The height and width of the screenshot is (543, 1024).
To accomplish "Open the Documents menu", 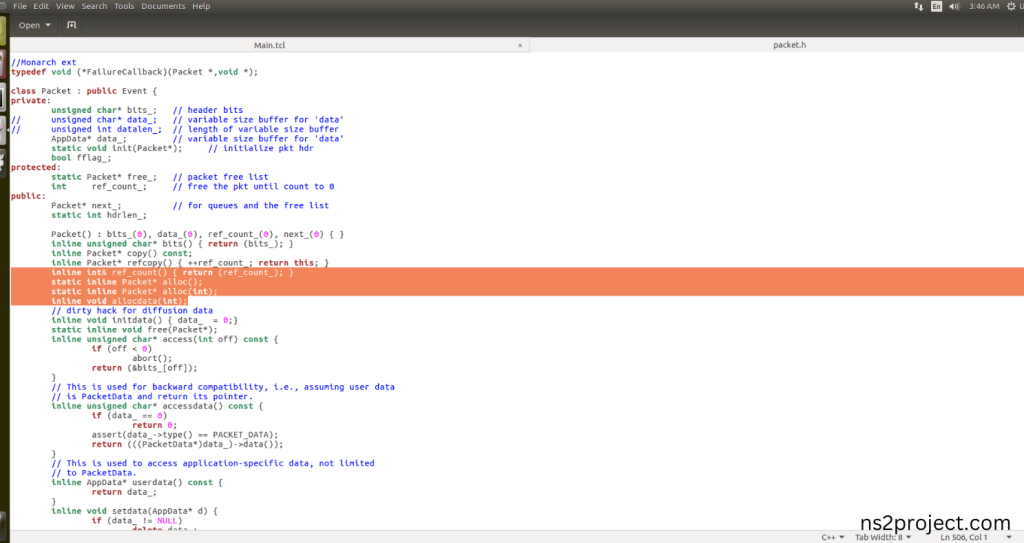I will pyautogui.click(x=163, y=6).
